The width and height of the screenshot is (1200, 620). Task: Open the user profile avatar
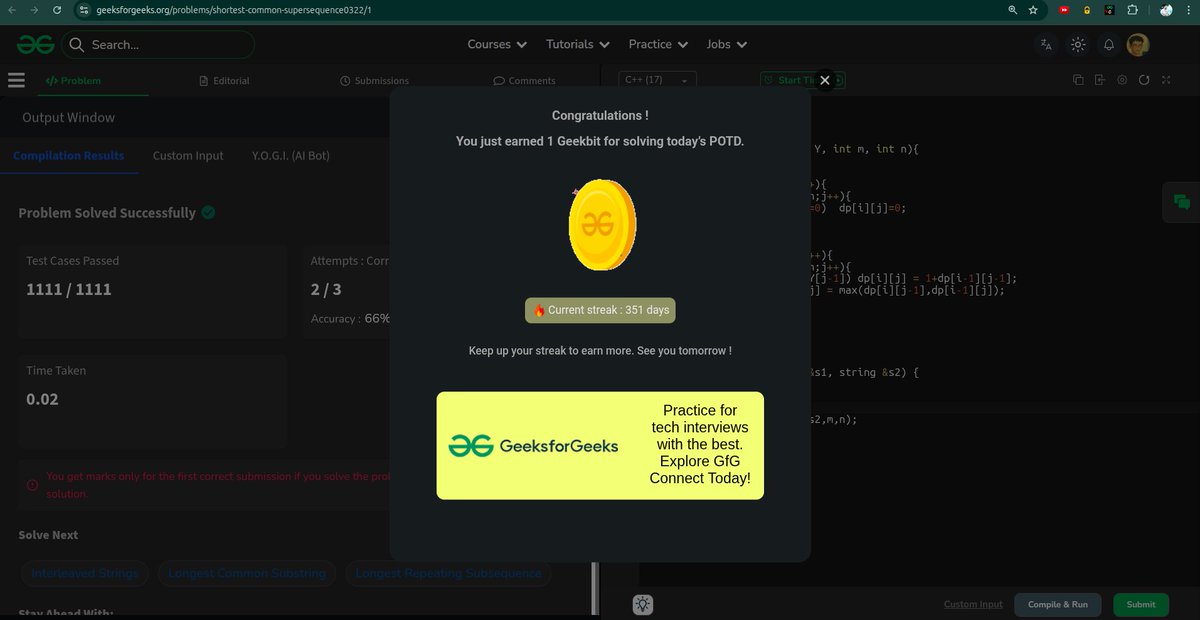coord(1138,44)
